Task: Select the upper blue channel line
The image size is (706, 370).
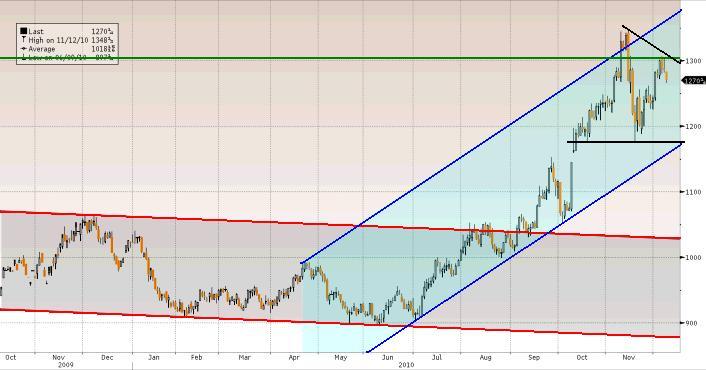Action: point(491,136)
